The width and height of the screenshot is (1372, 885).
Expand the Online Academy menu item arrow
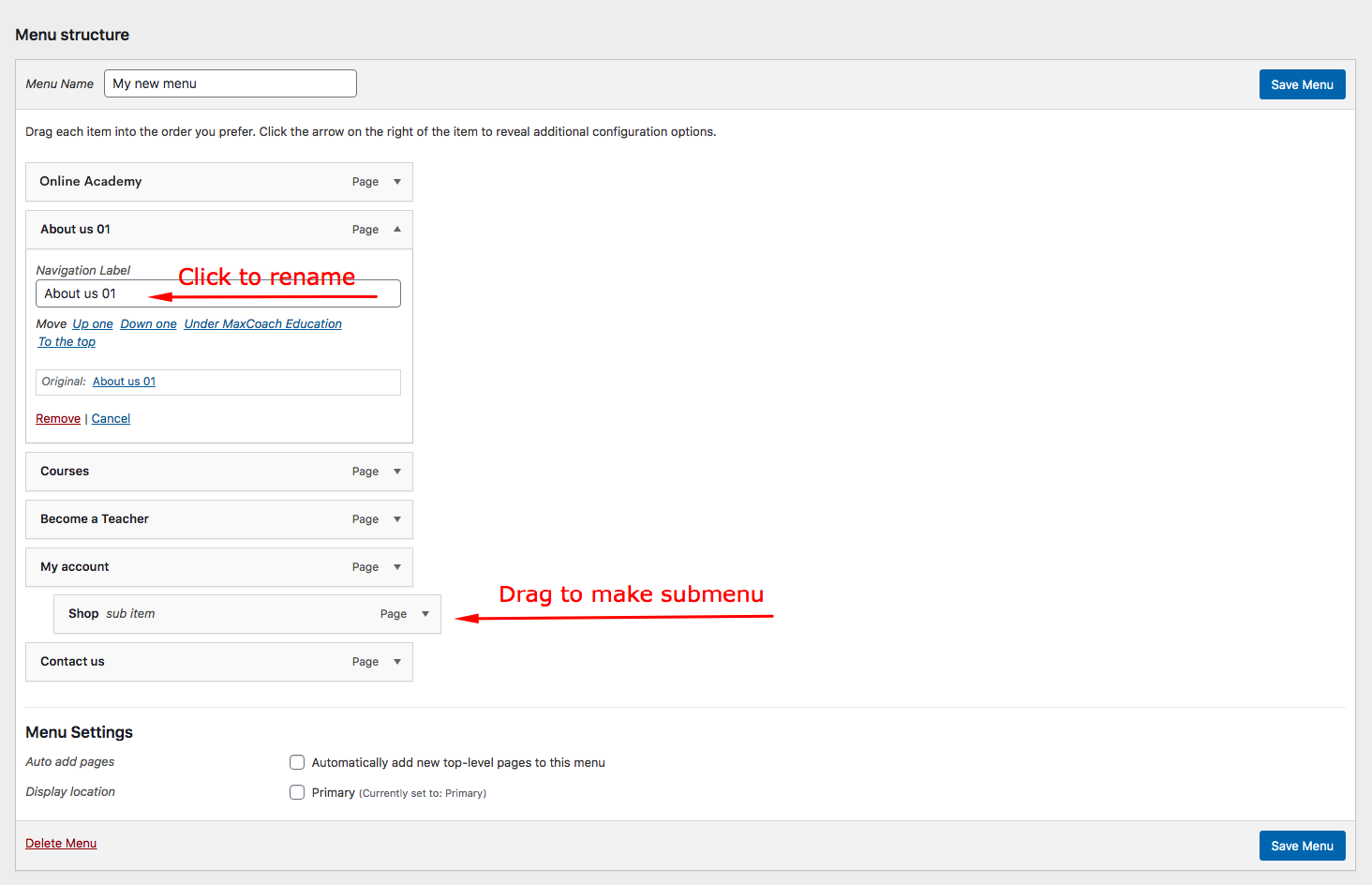397,182
